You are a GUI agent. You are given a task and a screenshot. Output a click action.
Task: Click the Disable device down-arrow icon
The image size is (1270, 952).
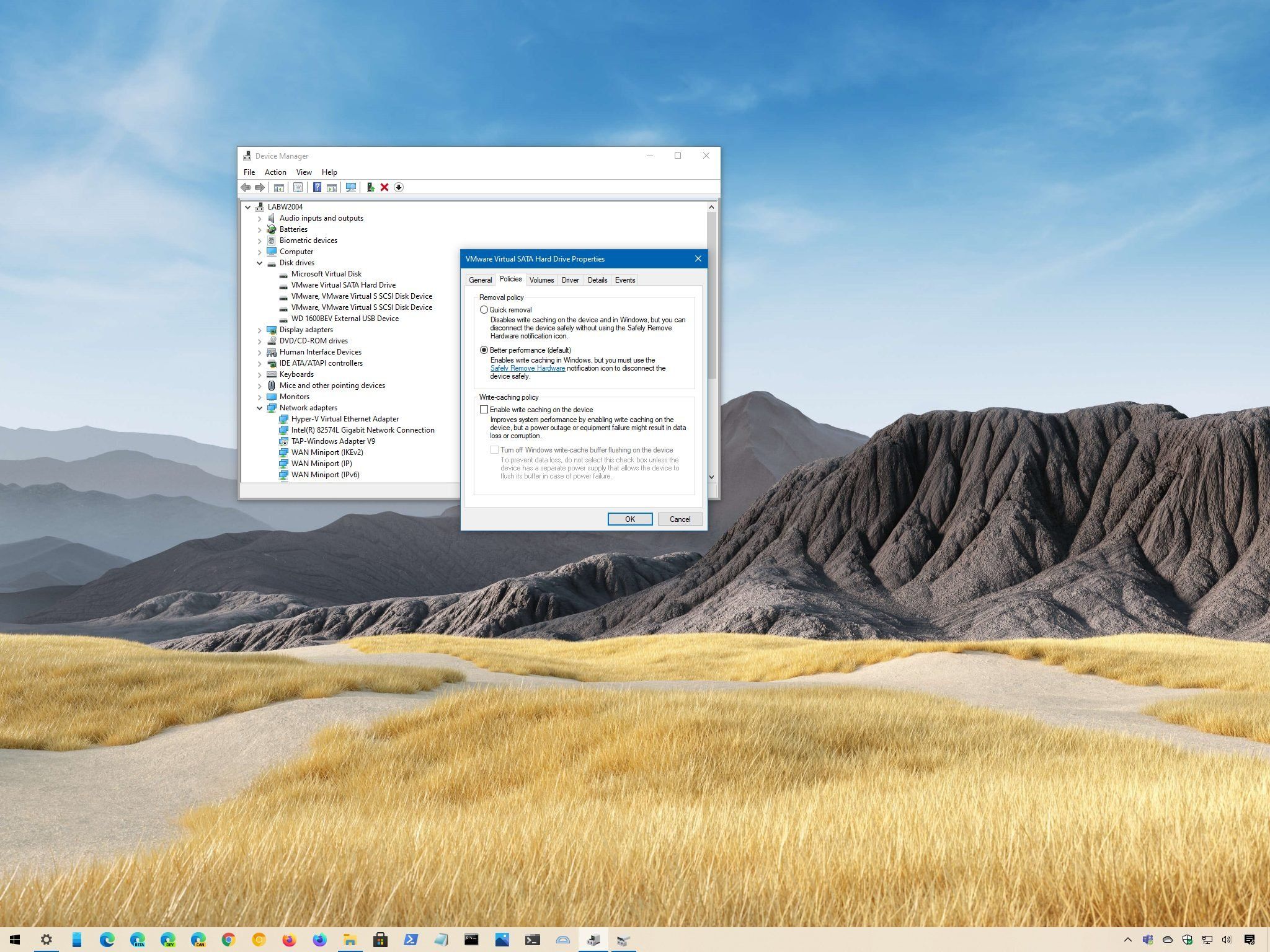pos(399,187)
